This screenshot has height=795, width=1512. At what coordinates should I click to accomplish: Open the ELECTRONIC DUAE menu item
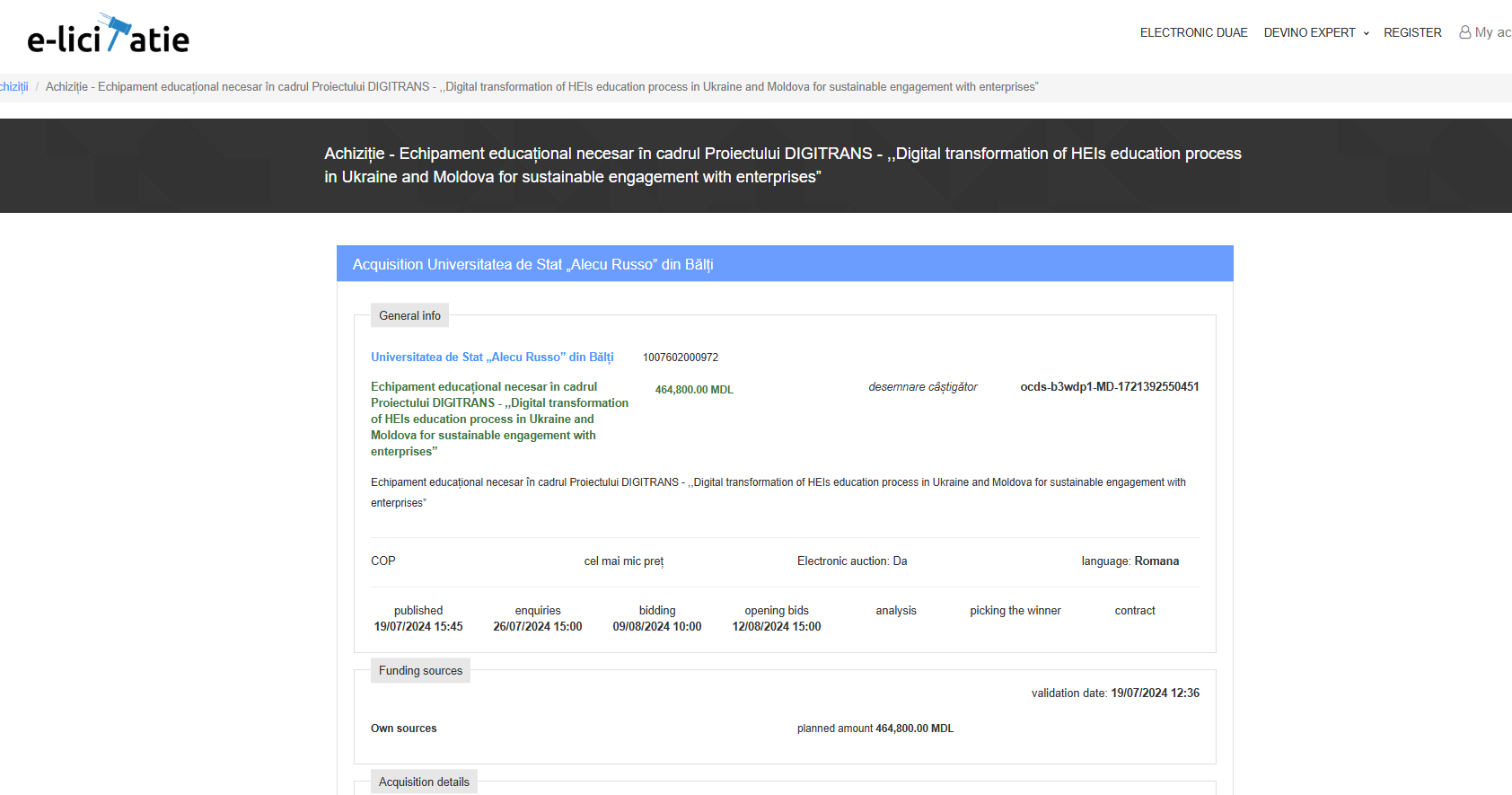click(x=1193, y=32)
